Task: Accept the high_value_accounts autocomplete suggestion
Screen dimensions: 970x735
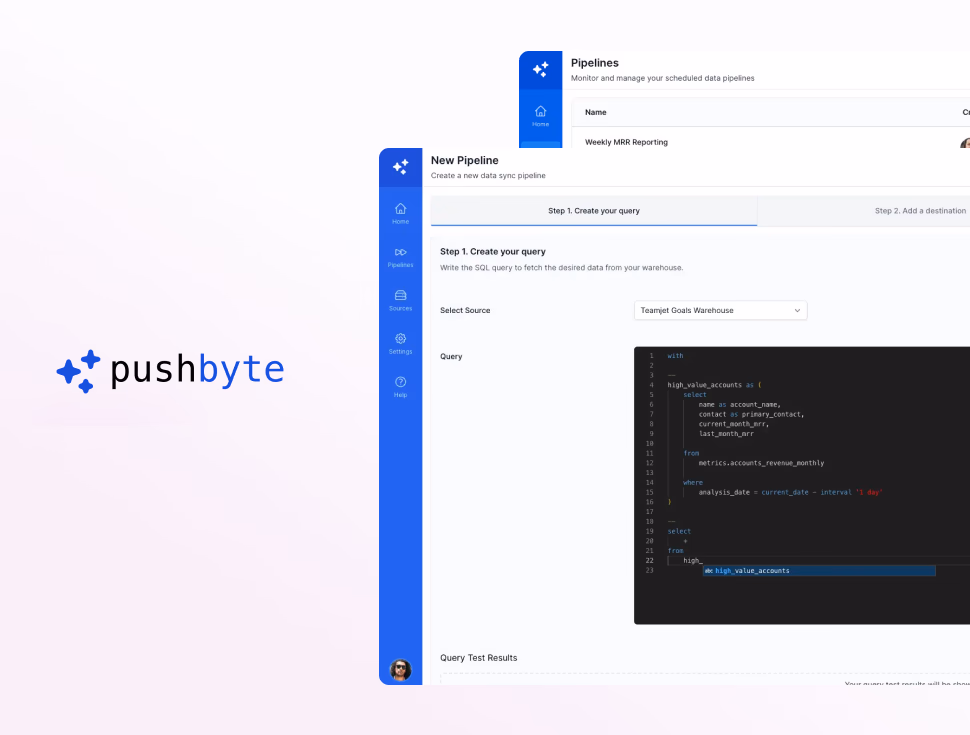Action: (752, 571)
